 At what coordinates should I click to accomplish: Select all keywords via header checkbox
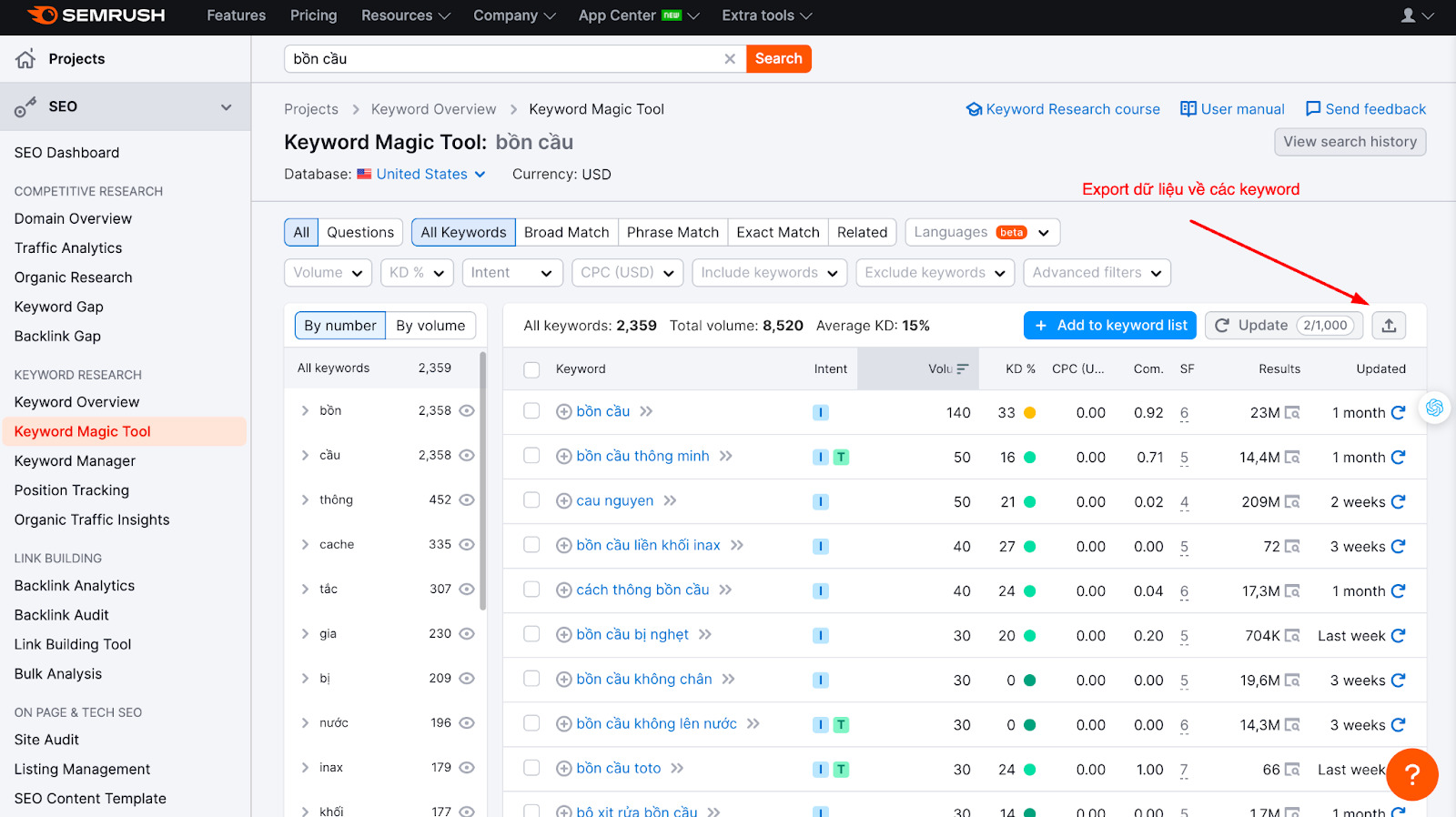(532, 369)
